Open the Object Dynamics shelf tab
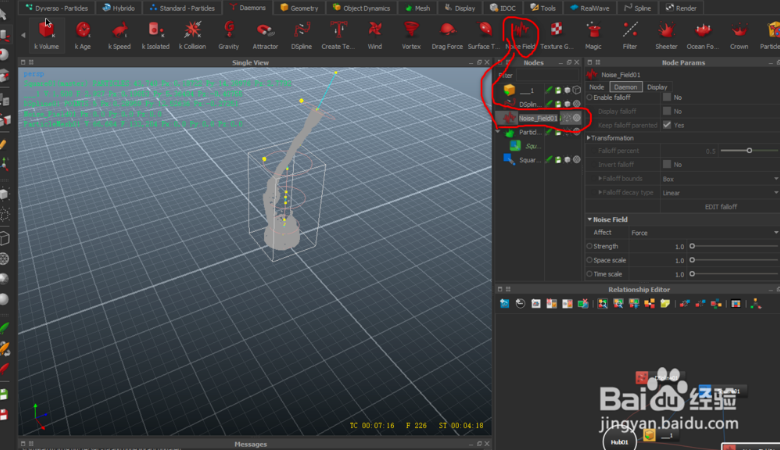Image resolution: width=780 pixels, height=450 pixels. click(x=361, y=7)
